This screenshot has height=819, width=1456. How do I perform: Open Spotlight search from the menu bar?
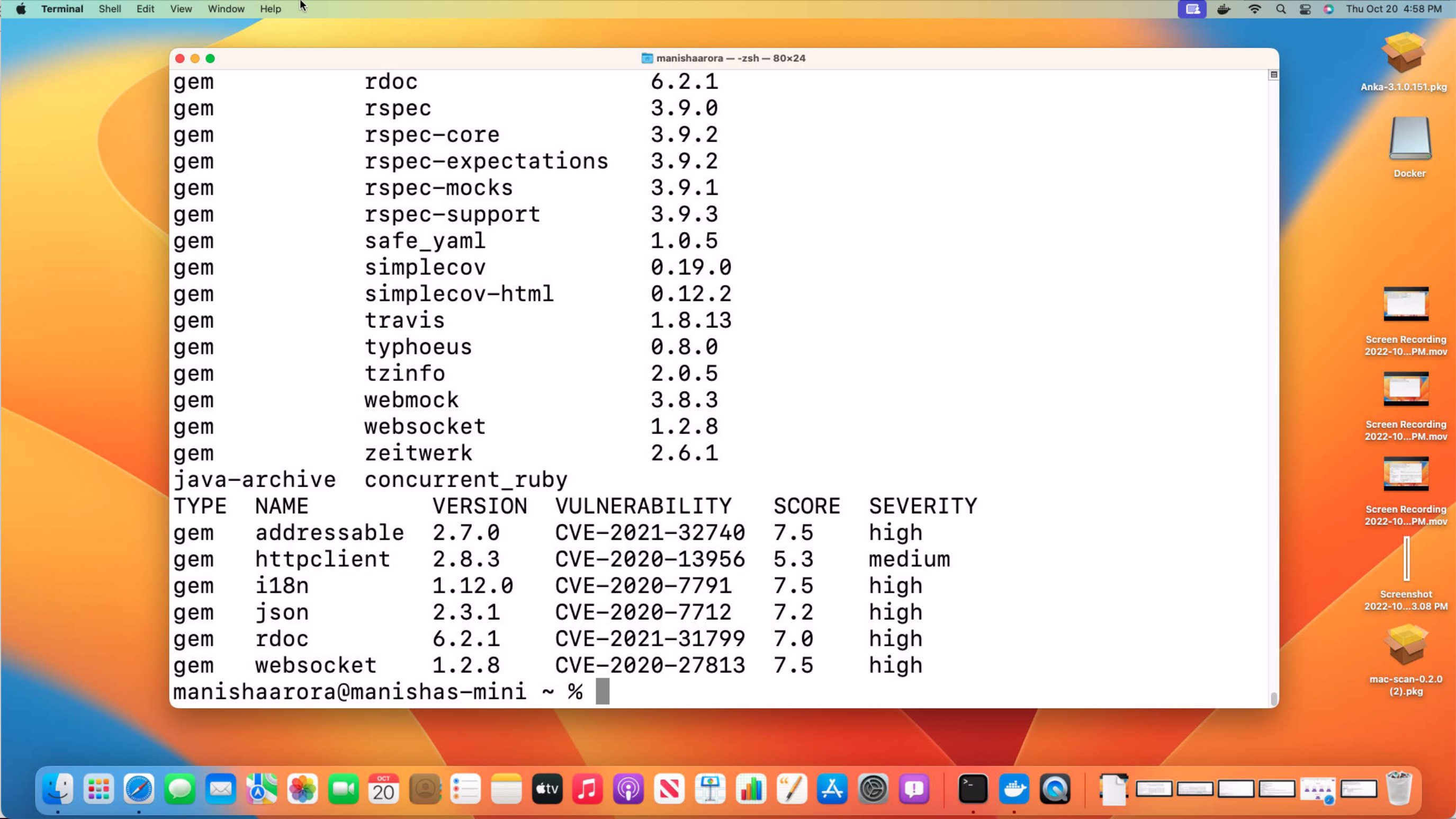(x=1281, y=8)
